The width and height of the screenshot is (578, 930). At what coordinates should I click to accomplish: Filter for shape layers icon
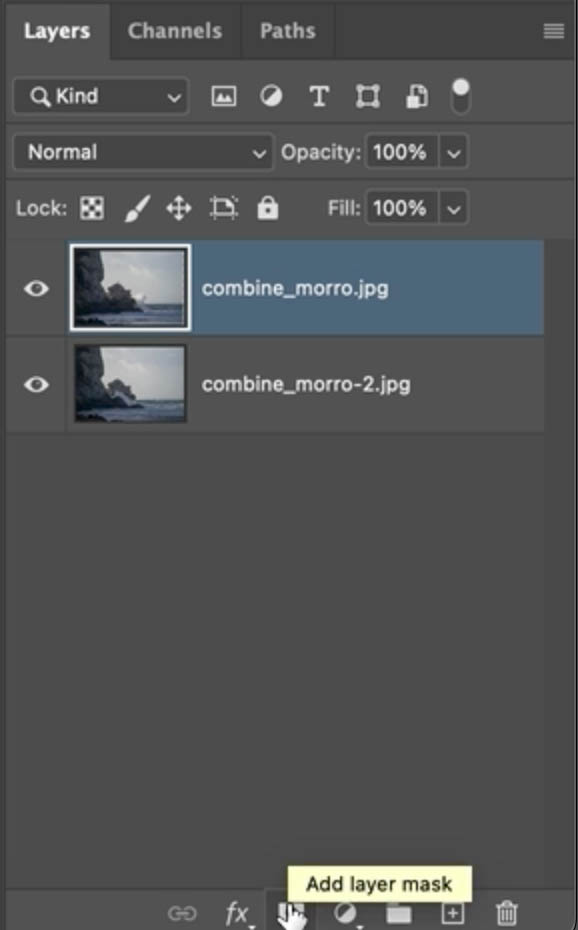[368, 96]
